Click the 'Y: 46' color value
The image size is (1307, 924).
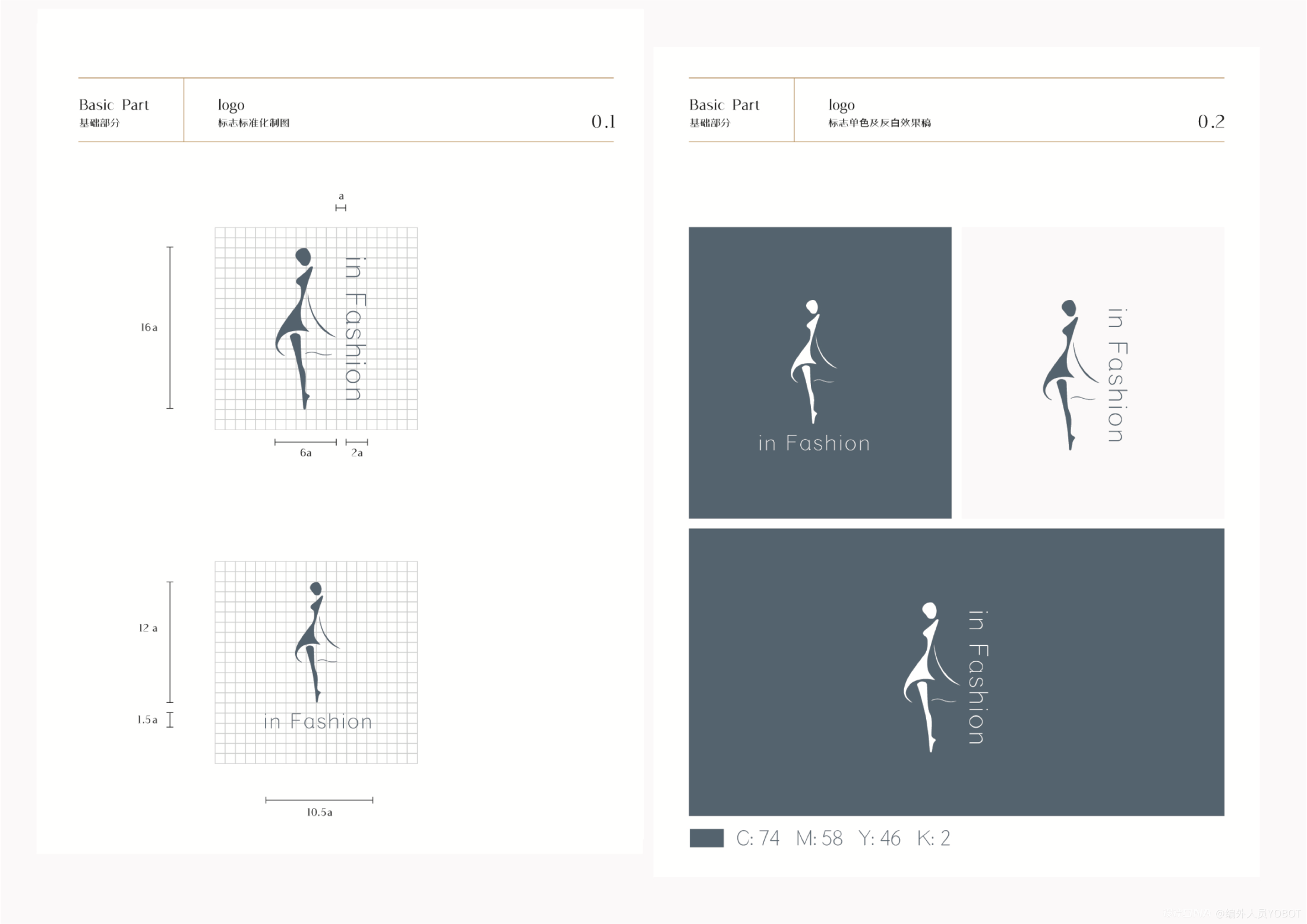[x=879, y=838]
